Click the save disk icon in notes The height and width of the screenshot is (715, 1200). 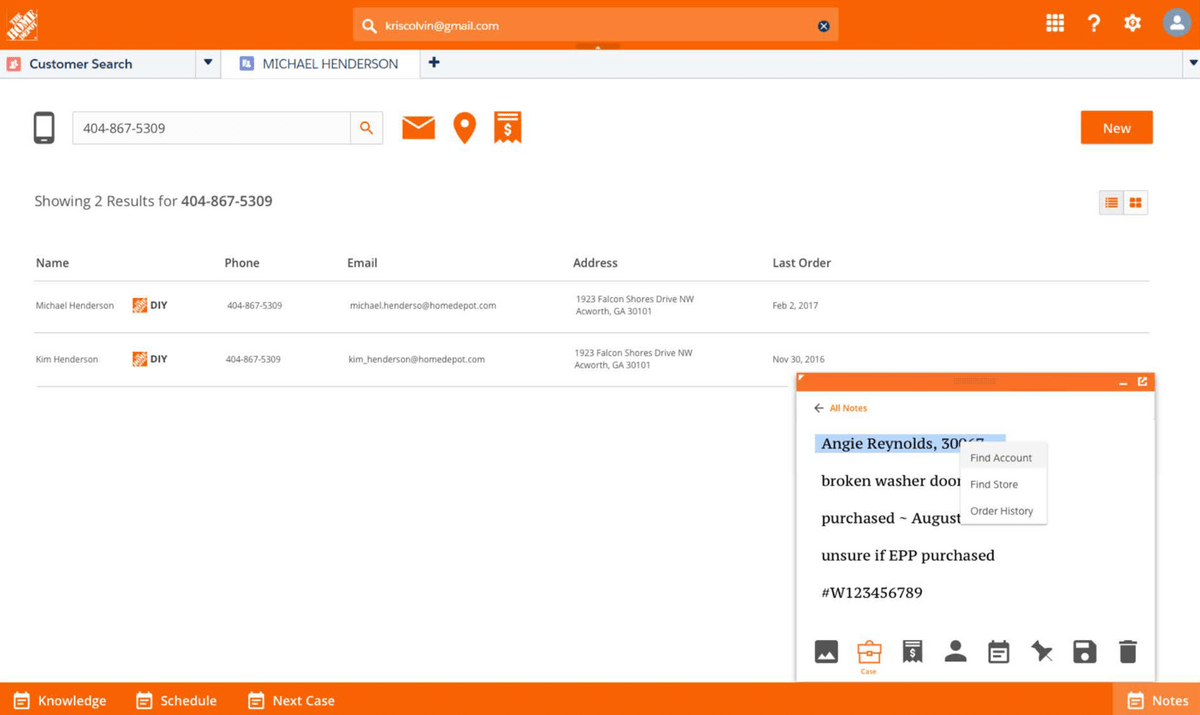1084,652
